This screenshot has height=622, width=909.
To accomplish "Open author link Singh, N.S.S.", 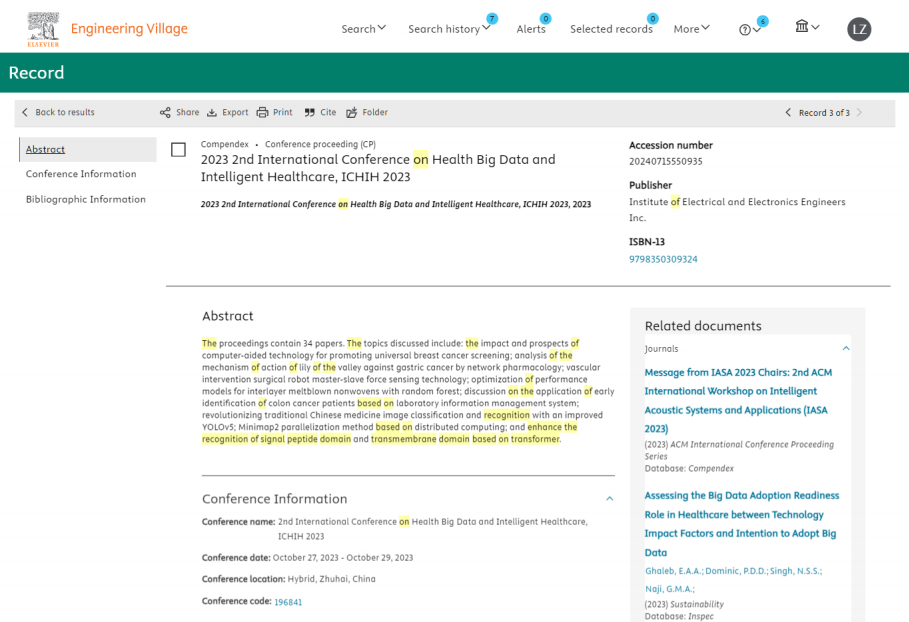I will coord(796,571).
